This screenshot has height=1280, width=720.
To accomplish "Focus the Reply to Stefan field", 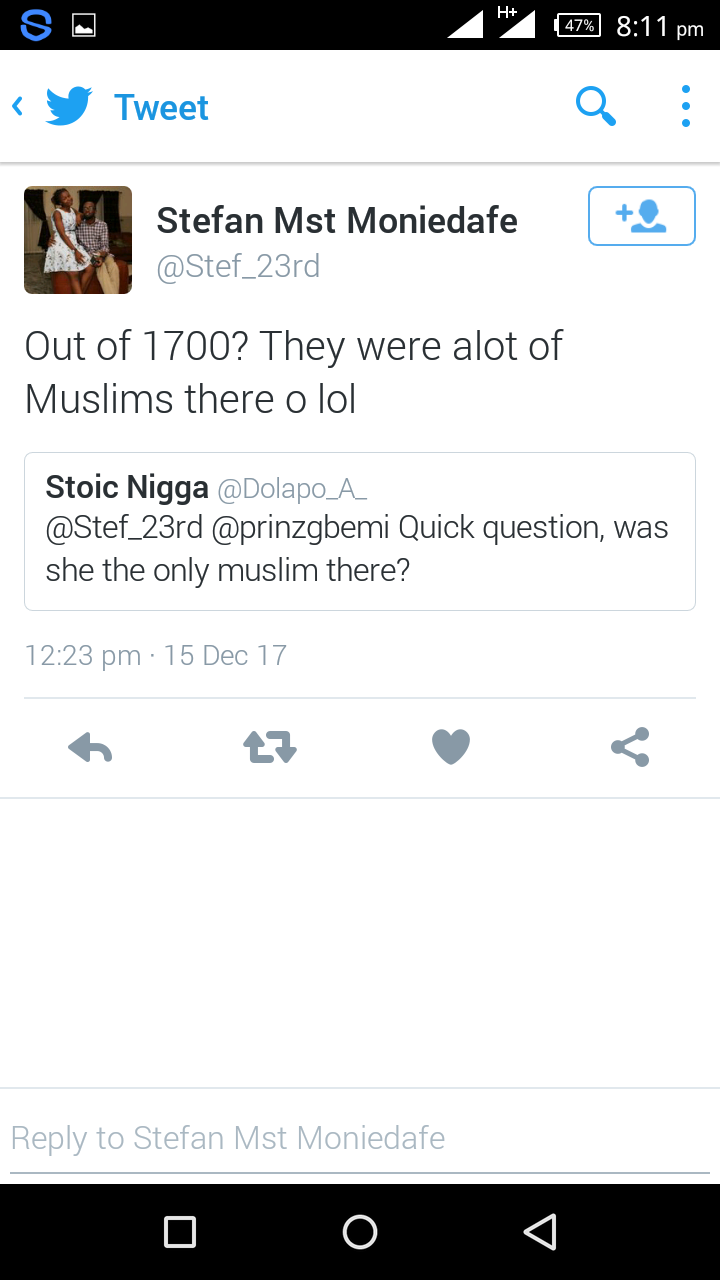I will (x=360, y=1138).
